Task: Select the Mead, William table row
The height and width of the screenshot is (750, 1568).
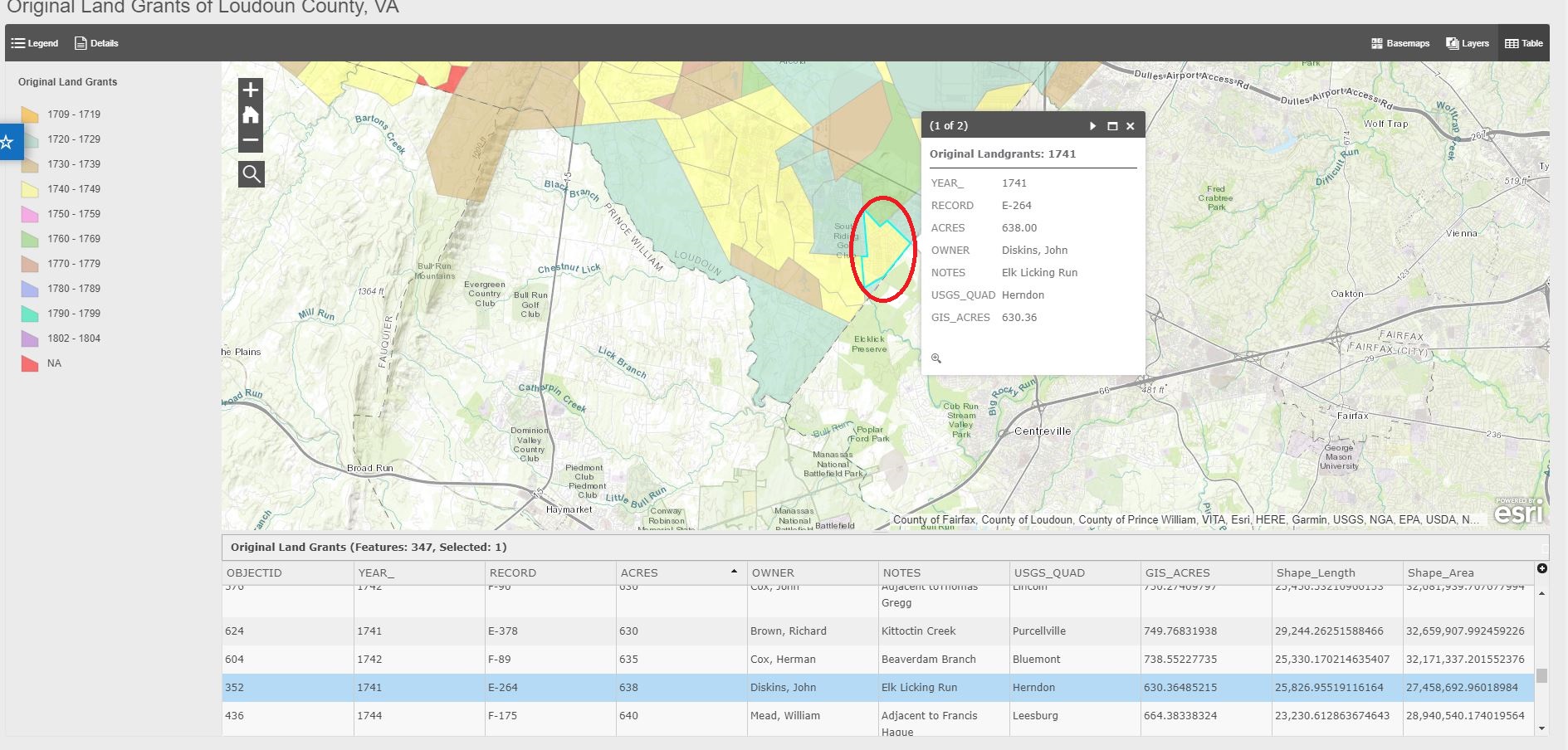Action: [x=784, y=716]
